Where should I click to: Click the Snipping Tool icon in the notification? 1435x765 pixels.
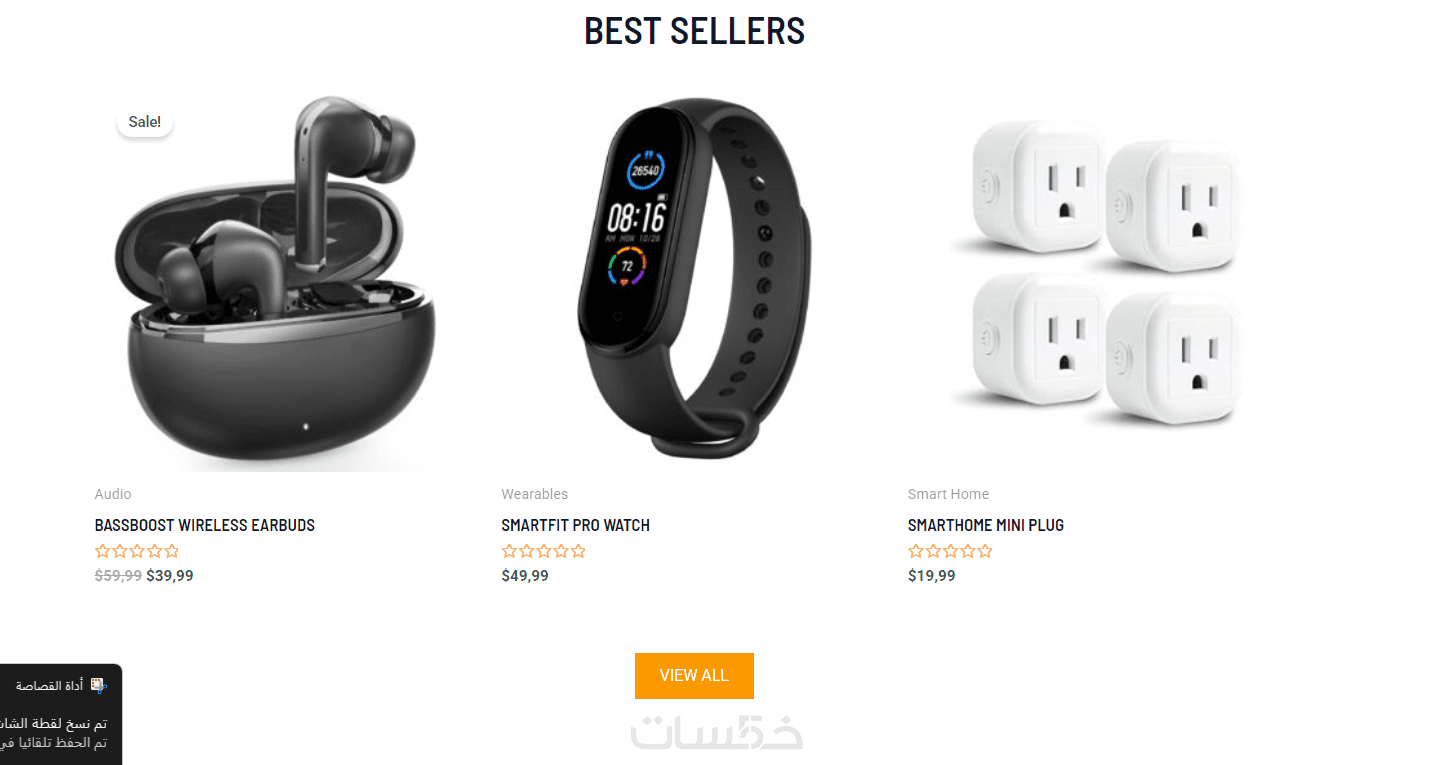pos(98,685)
